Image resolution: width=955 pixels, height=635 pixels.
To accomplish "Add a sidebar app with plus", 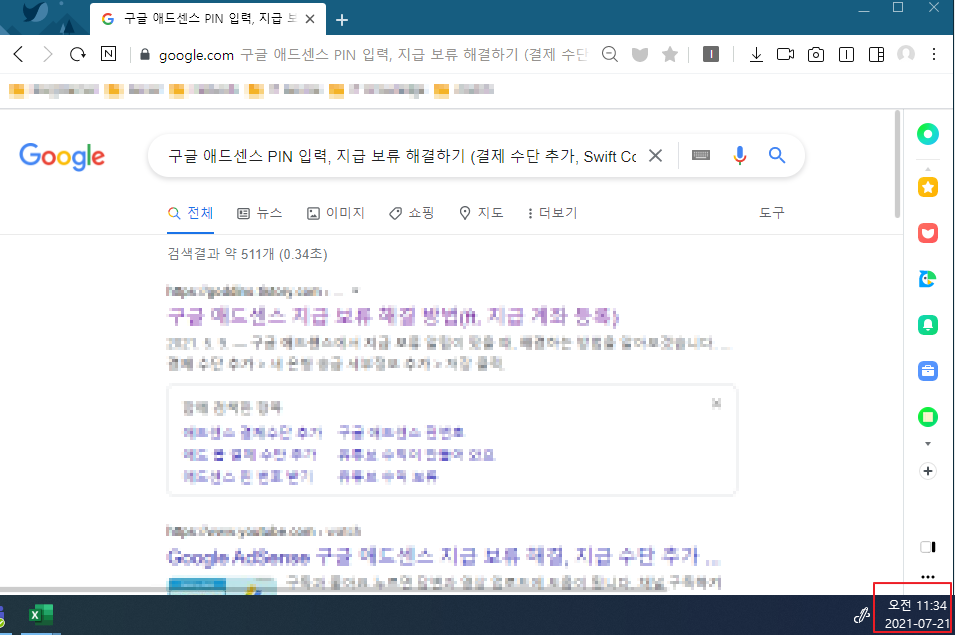I will point(928,471).
